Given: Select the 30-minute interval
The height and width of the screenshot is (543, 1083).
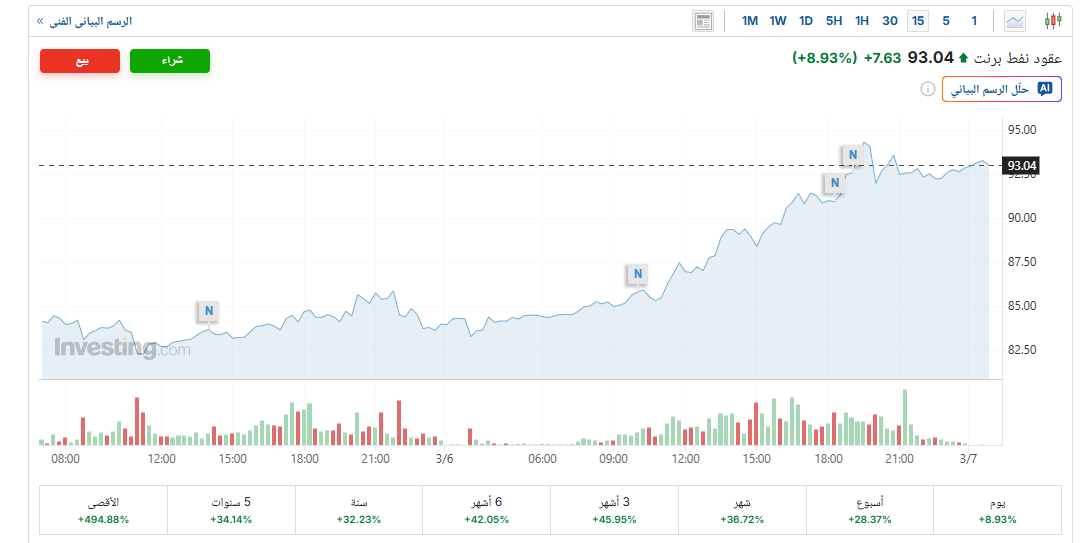Looking at the screenshot, I should [x=890, y=21].
